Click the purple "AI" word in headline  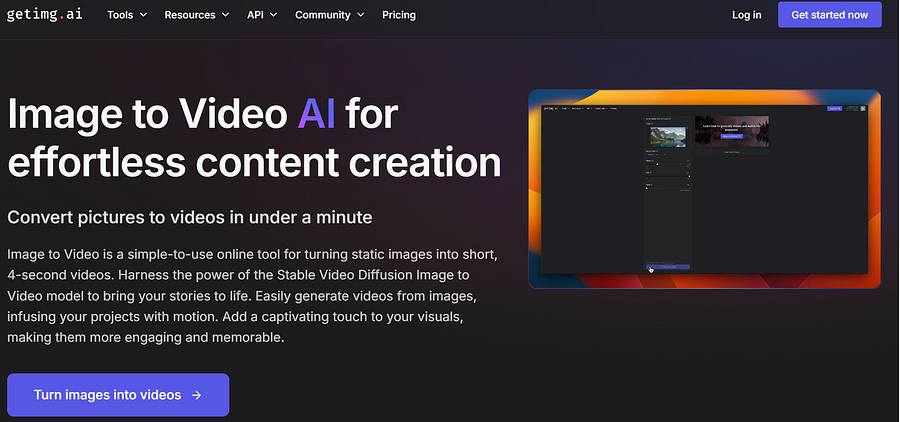point(316,114)
